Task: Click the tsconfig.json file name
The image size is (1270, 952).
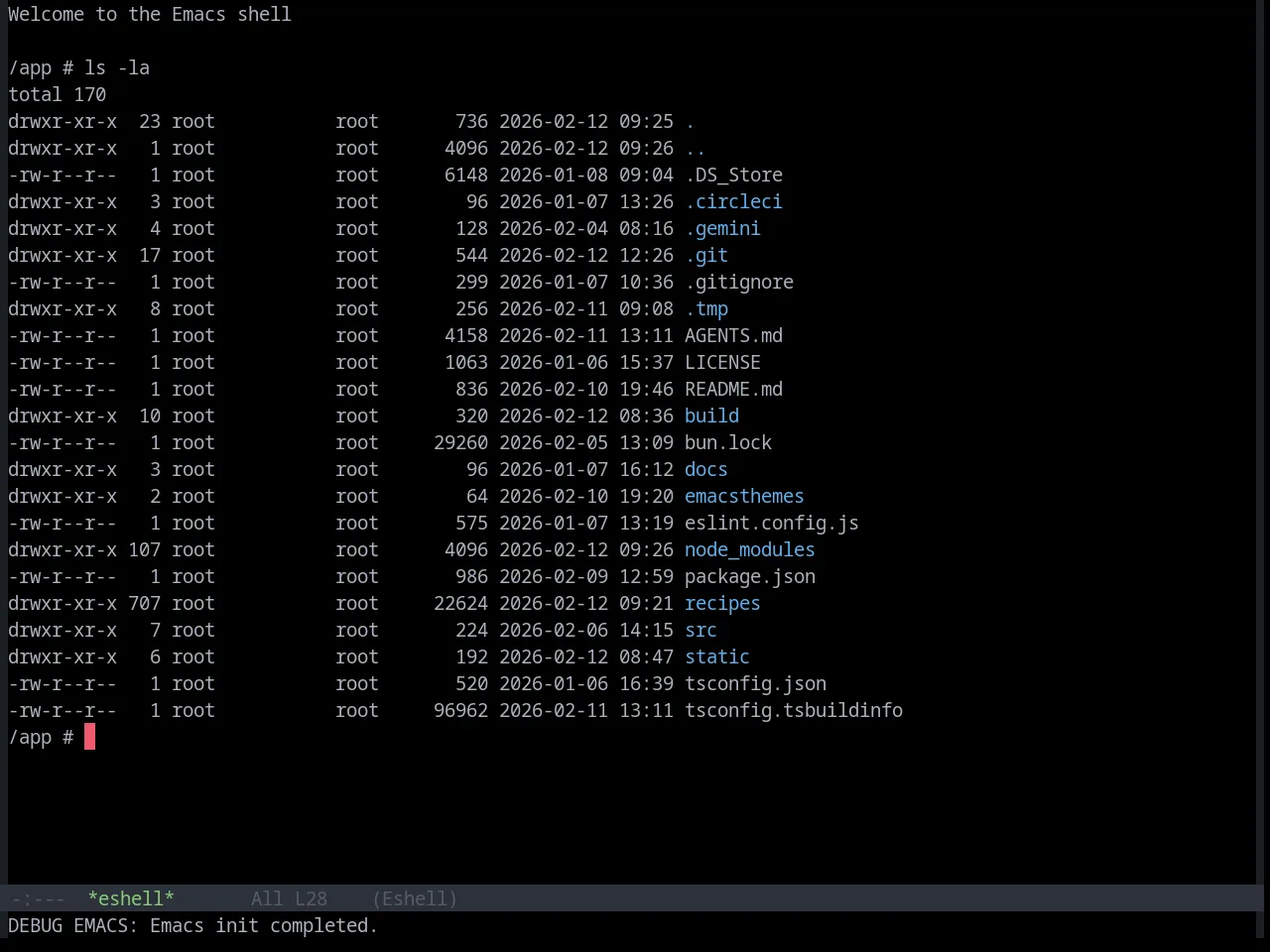Action: click(x=755, y=683)
